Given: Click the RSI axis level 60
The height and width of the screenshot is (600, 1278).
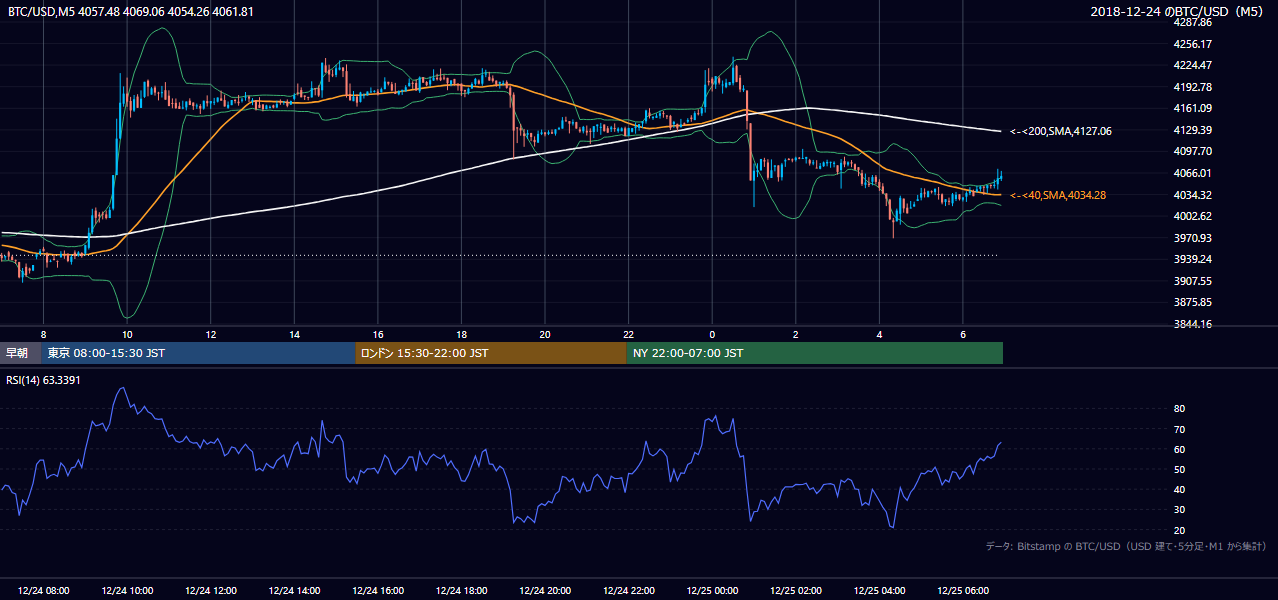Looking at the screenshot, I should (1179, 449).
